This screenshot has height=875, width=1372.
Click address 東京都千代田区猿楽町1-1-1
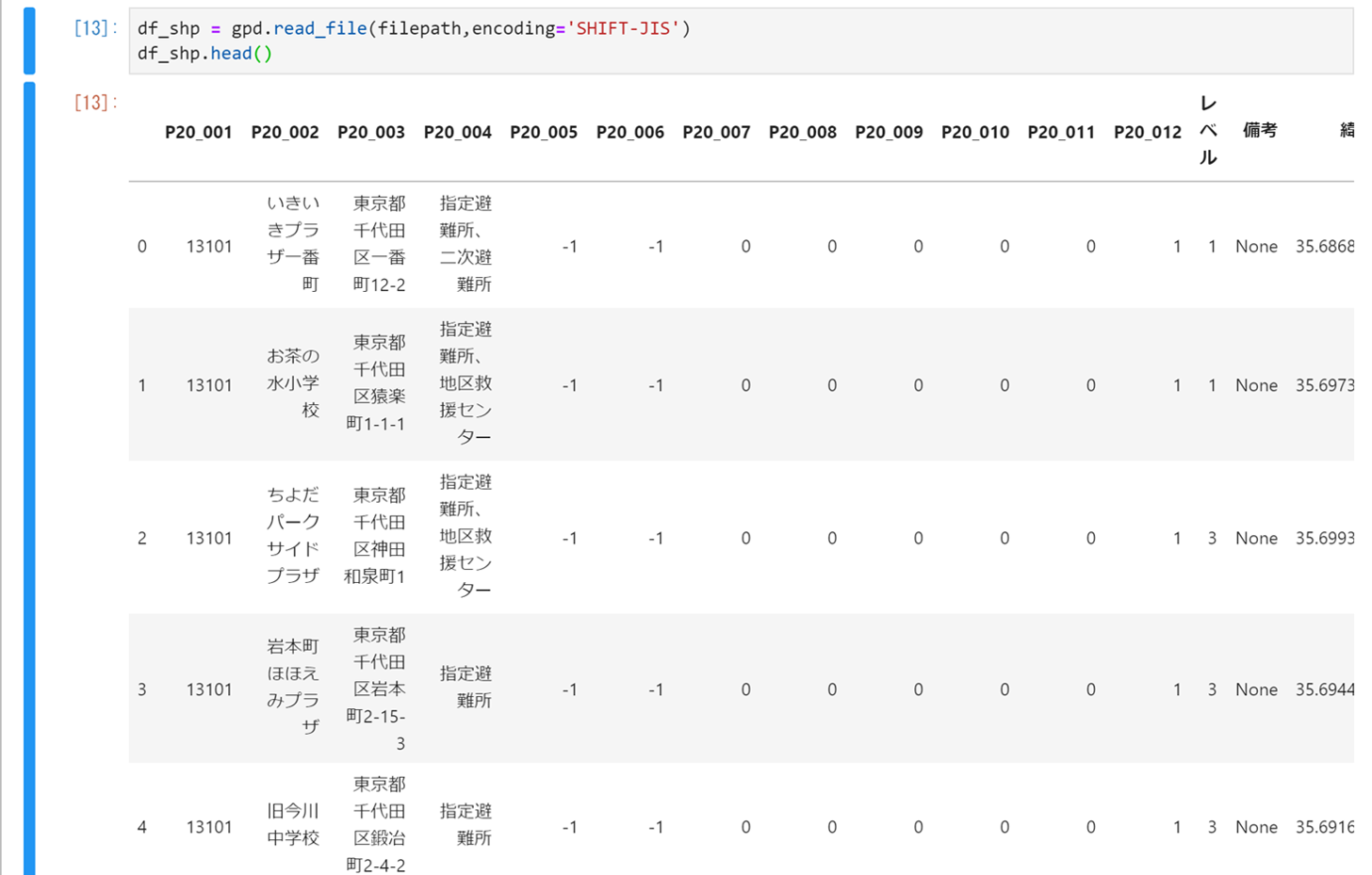tap(376, 383)
